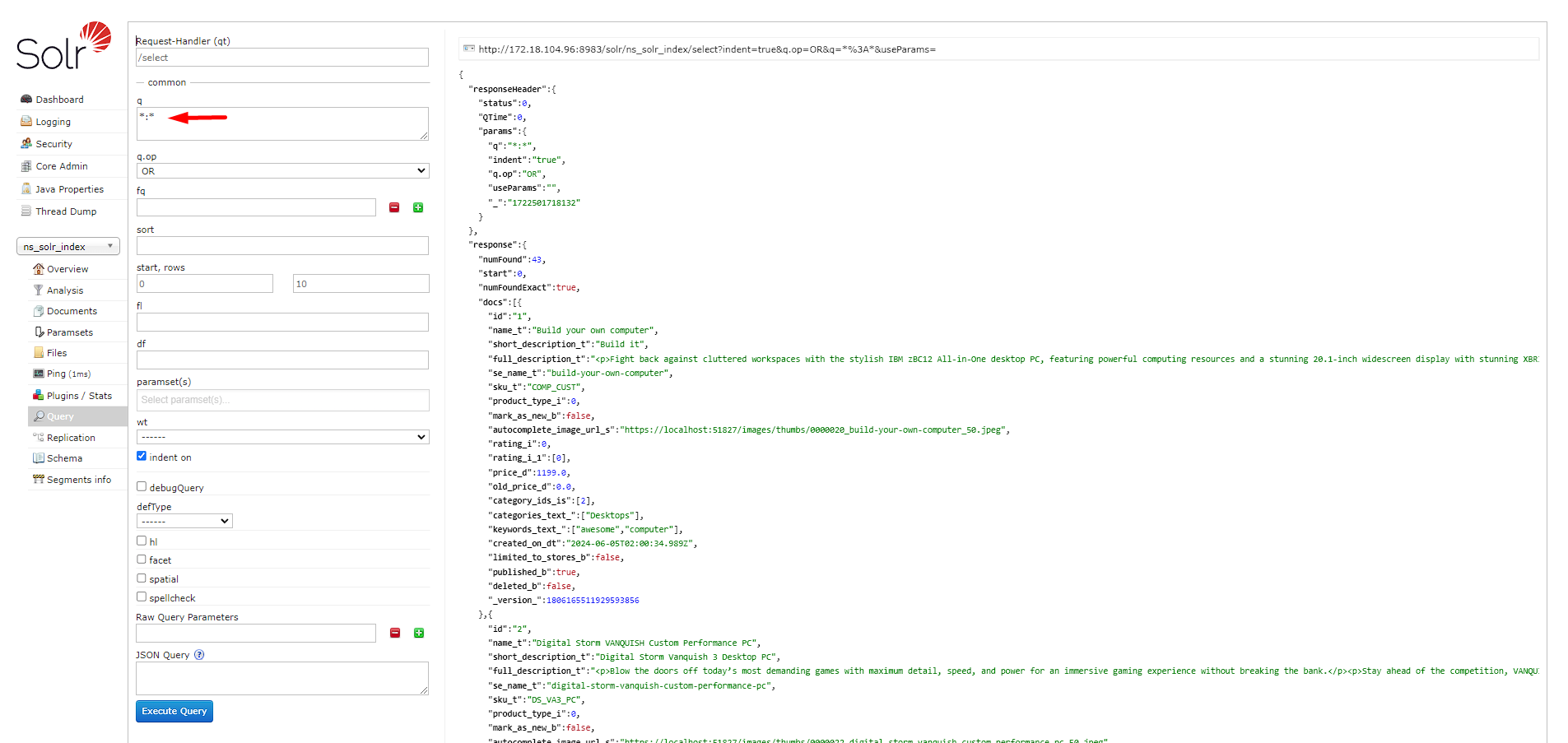
Task: Open the Dashboard icon in sidebar
Action: tap(26, 100)
